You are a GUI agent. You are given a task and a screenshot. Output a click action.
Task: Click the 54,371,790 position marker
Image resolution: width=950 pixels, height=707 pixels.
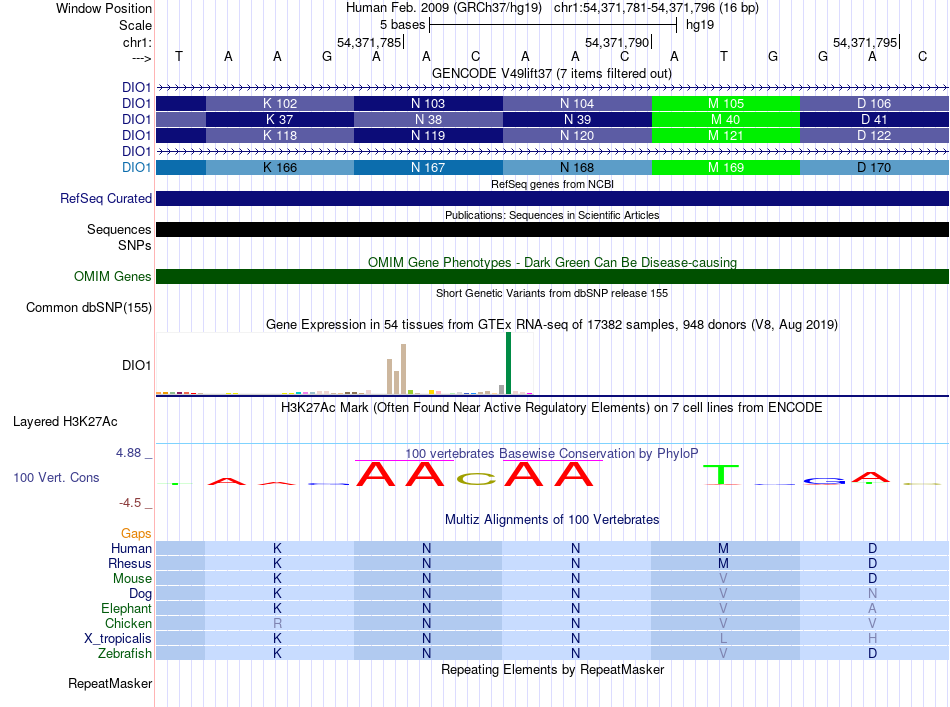coord(617,42)
